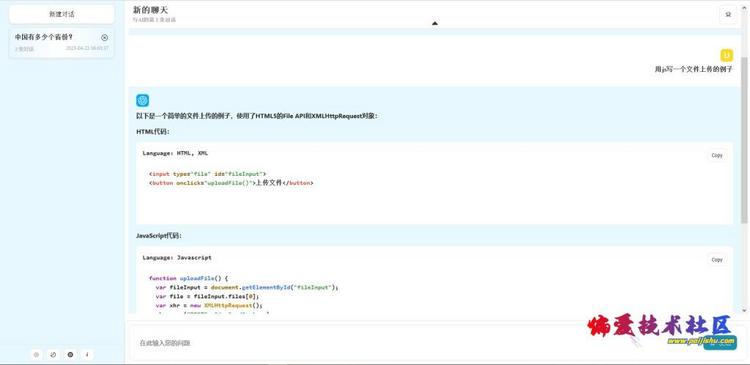Click the conversation timestamp under 中国有多少个省份?
This screenshot has height=365, width=750.
pyautogui.click(x=87, y=48)
